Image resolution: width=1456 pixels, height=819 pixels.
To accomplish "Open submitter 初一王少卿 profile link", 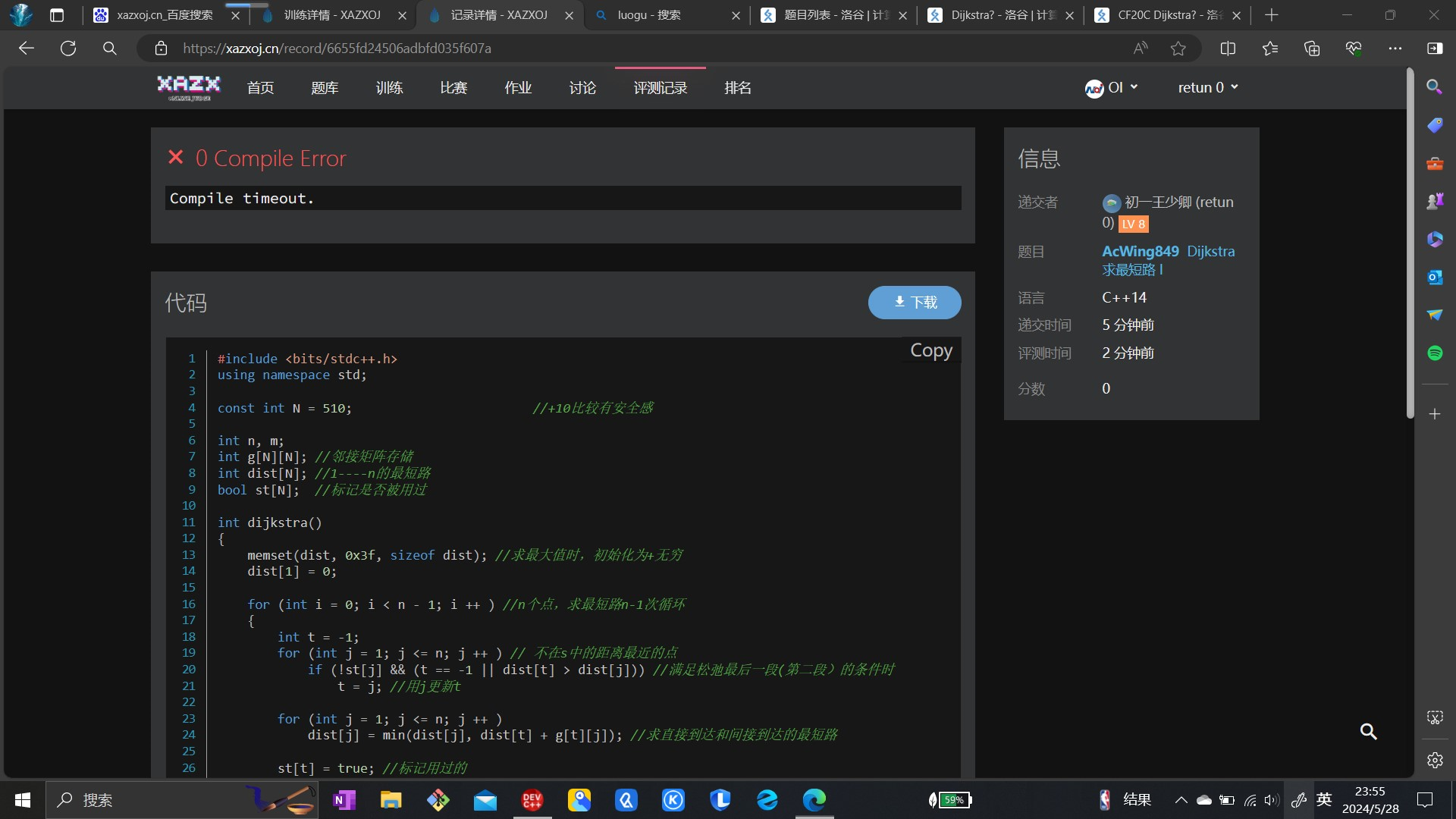I will pos(1168,212).
